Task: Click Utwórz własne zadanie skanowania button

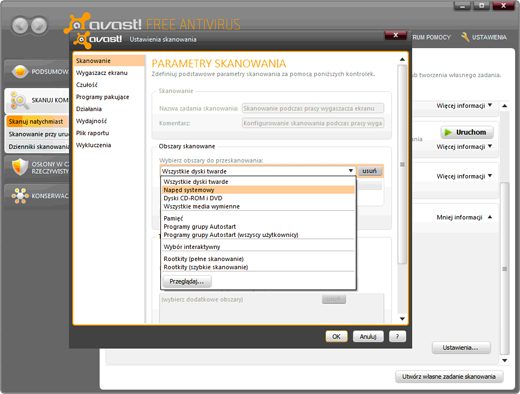Action: click(449, 376)
